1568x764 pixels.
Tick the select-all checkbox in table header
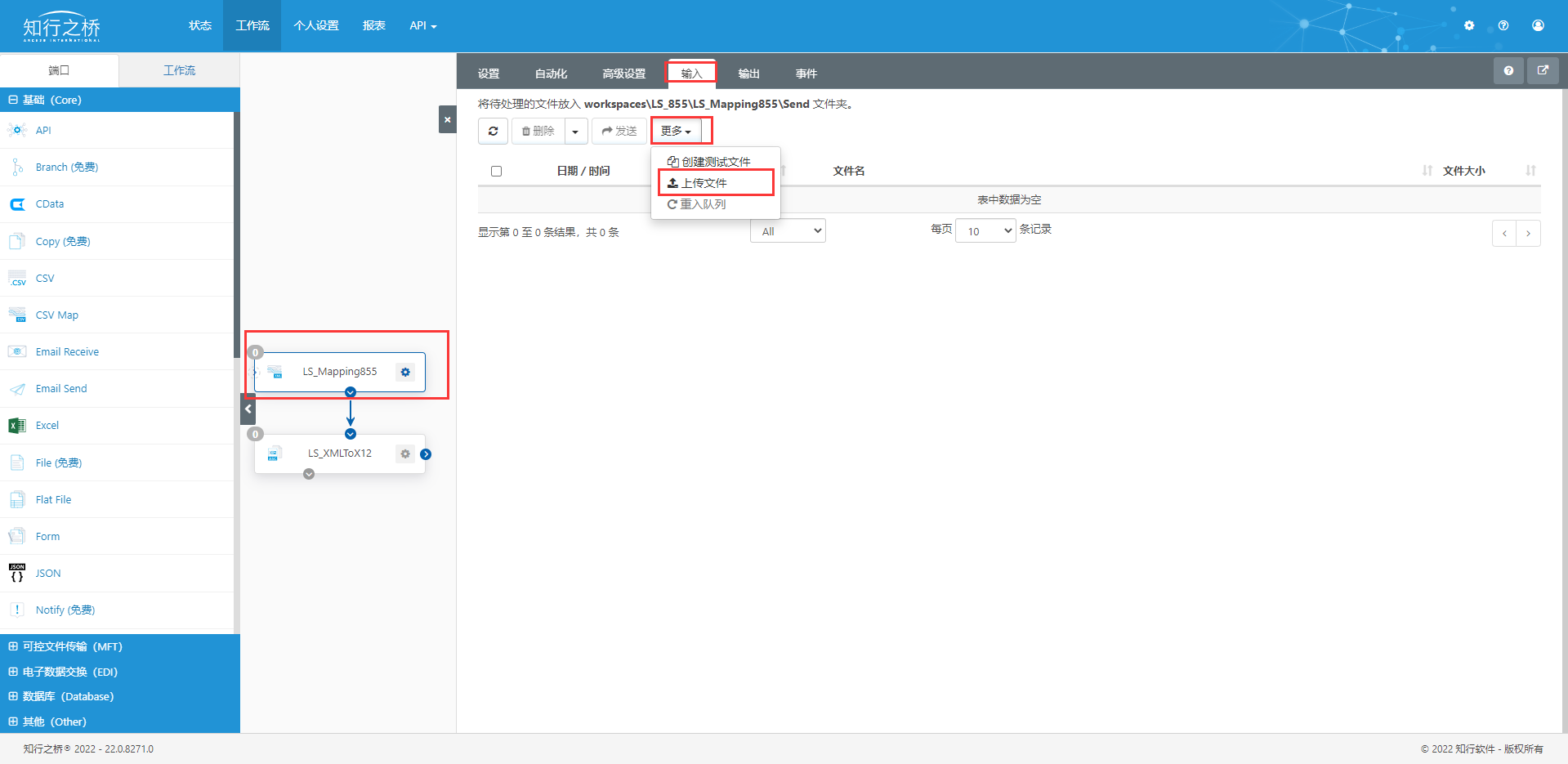click(x=496, y=172)
